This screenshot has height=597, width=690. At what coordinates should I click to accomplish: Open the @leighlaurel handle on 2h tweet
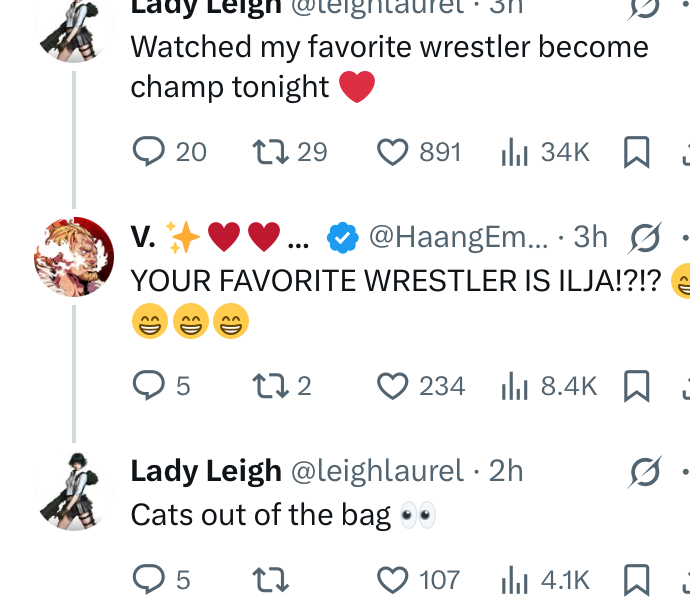tap(377, 471)
